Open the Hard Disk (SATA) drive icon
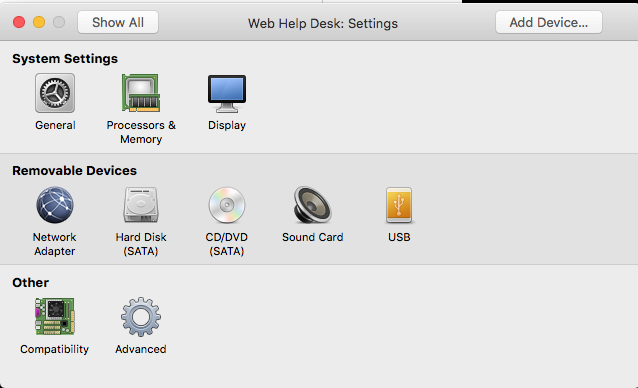Viewport: 638px width, 388px height. [x=141, y=205]
